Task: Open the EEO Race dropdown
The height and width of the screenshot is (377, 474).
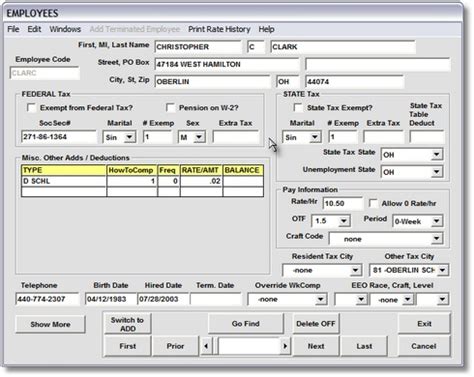Action: (x=361, y=299)
